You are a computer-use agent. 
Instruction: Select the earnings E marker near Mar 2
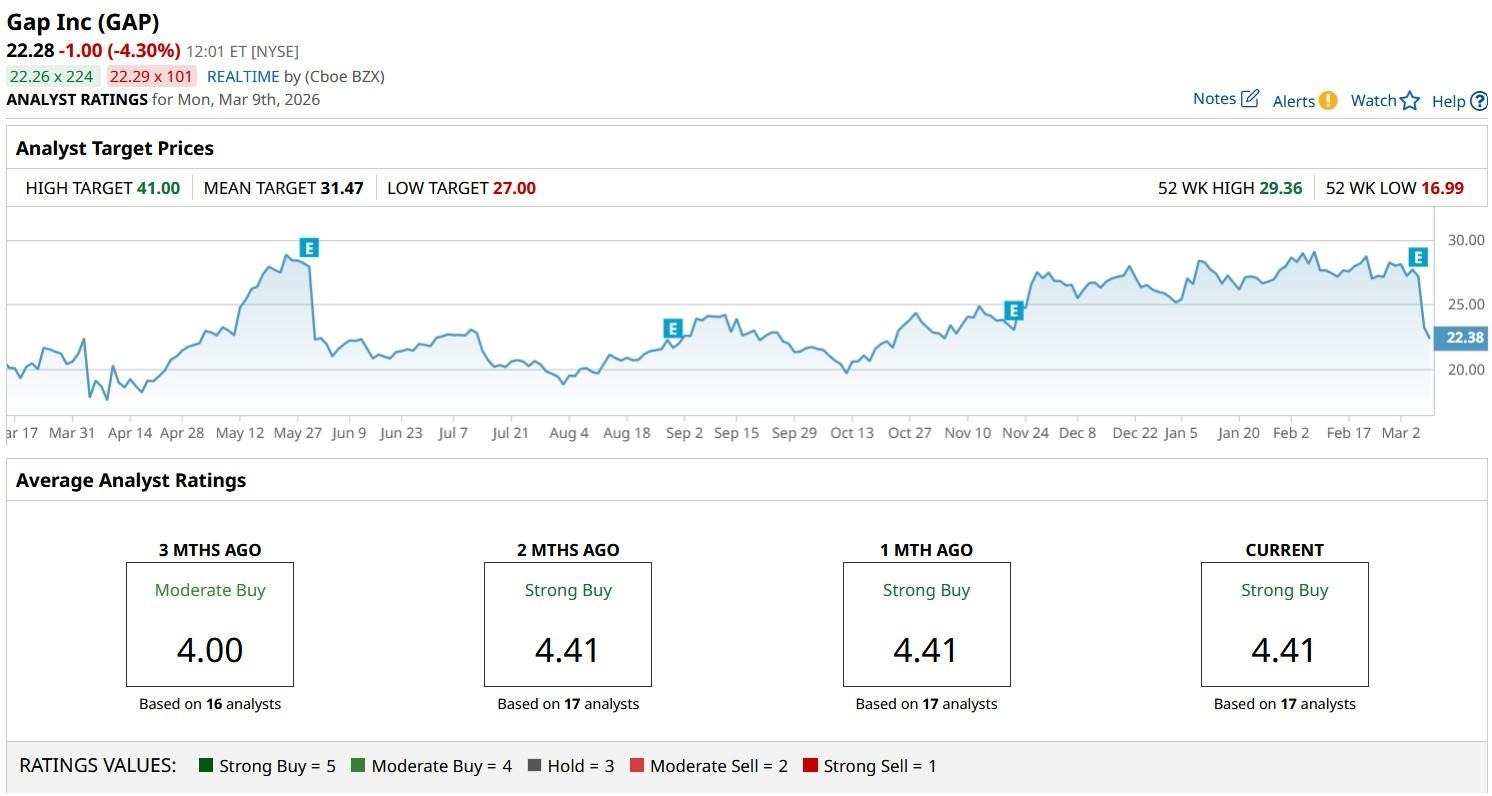tap(1417, 257)
